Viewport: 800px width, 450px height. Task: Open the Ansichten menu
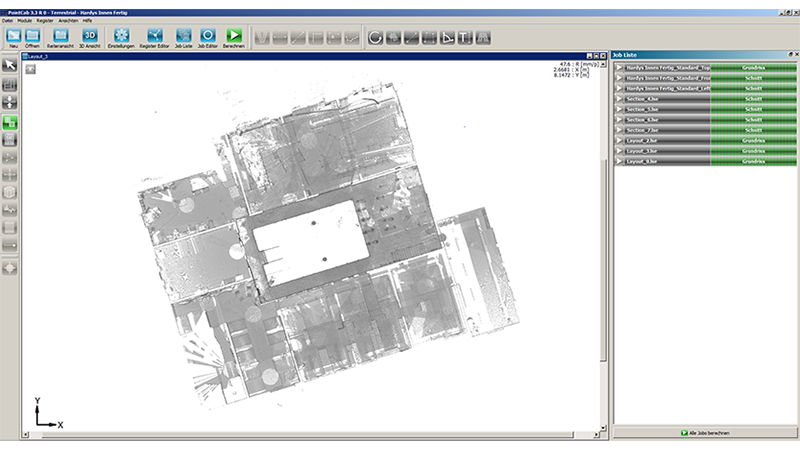(x=68, y=21)
